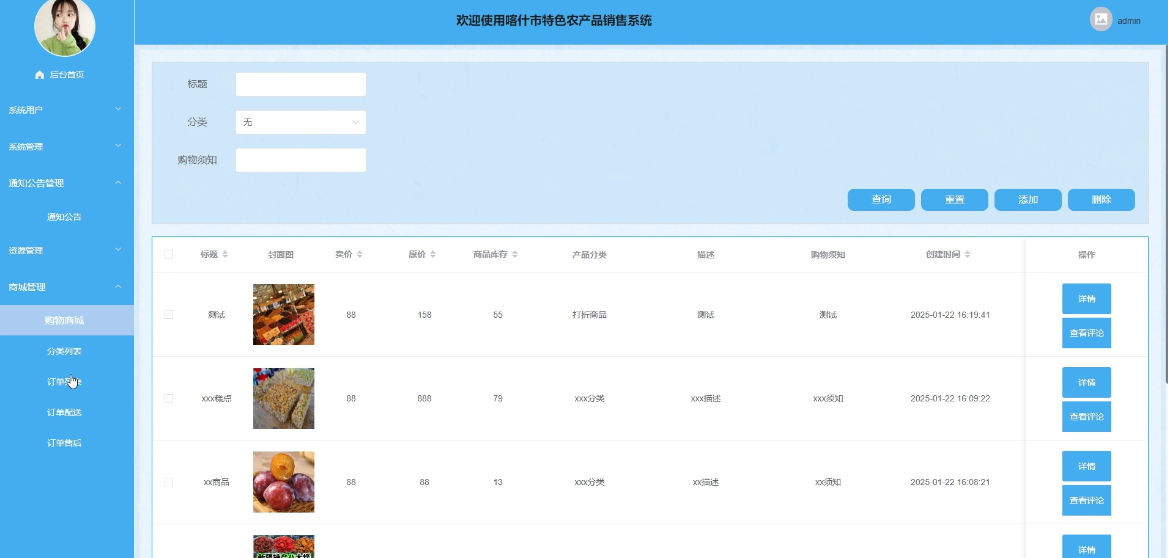Click the home icon beside 后台首页
Image resolution: width=1168 pixels, height=558 pixels.
coord(39,74)
